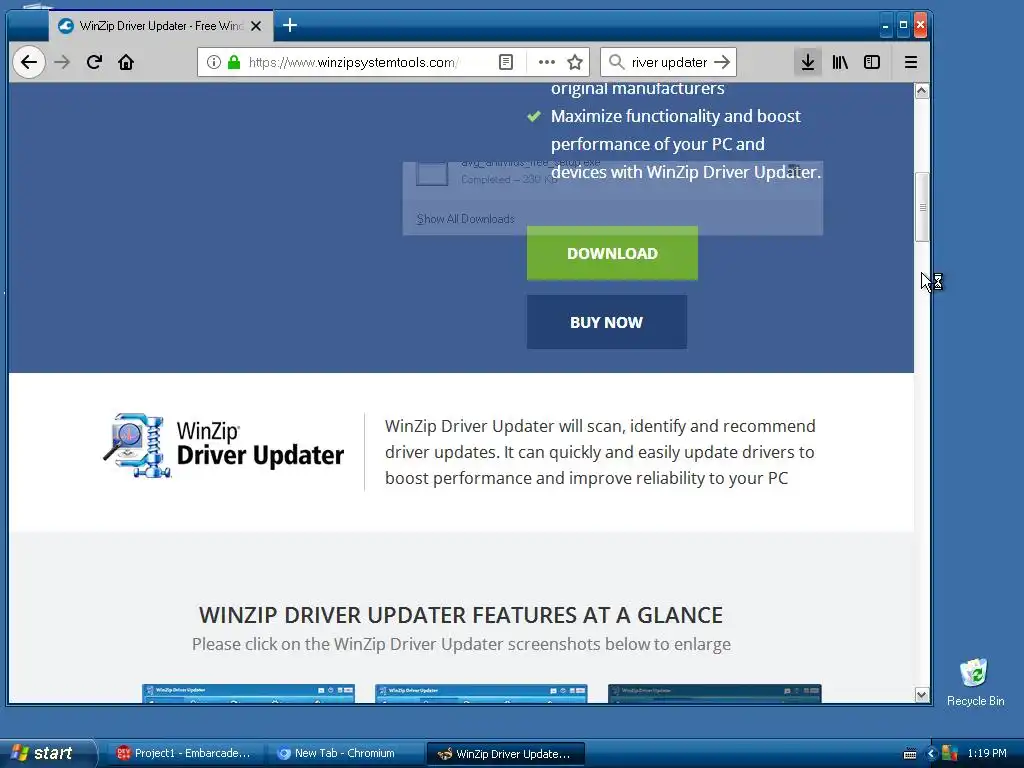
Task: Open the hamburger application menu
Action: click(x=910, y=62)
